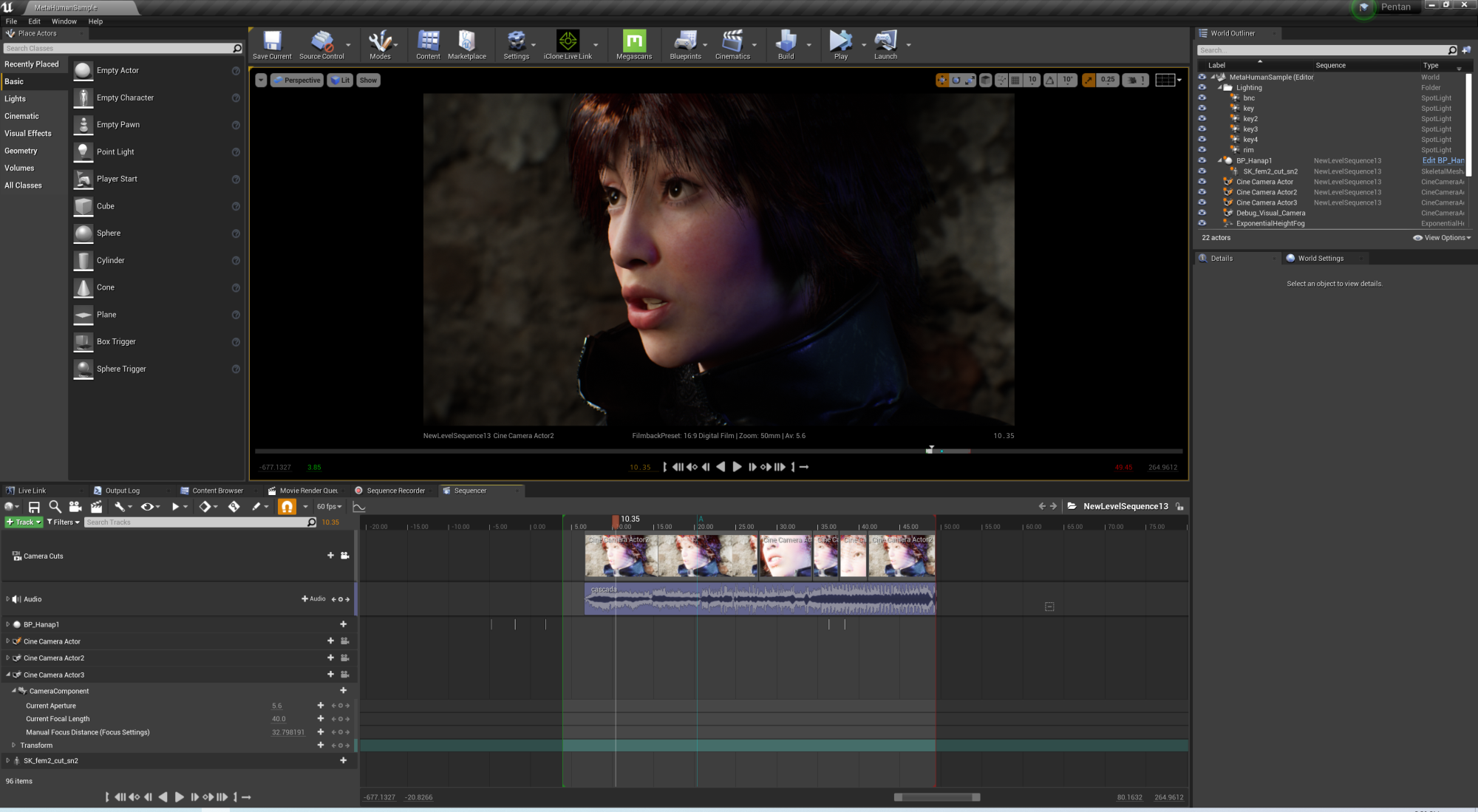Save the sequence with Sequencer save icon

point(34,507)
